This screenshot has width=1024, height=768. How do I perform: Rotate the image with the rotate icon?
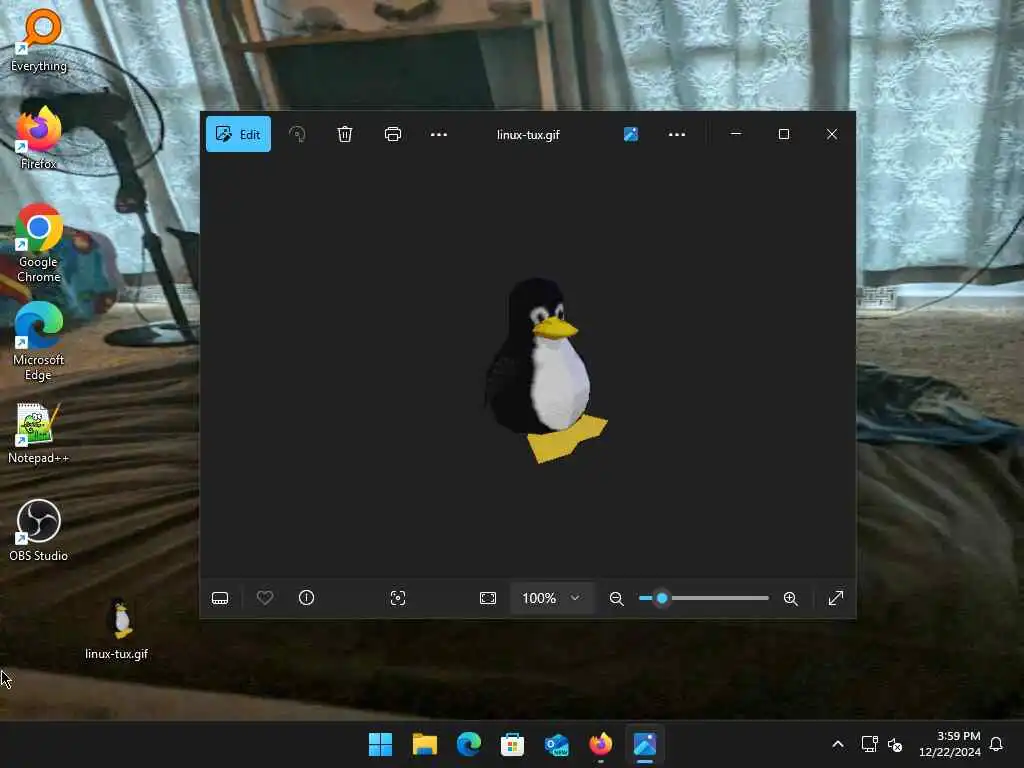pos(297,134)
